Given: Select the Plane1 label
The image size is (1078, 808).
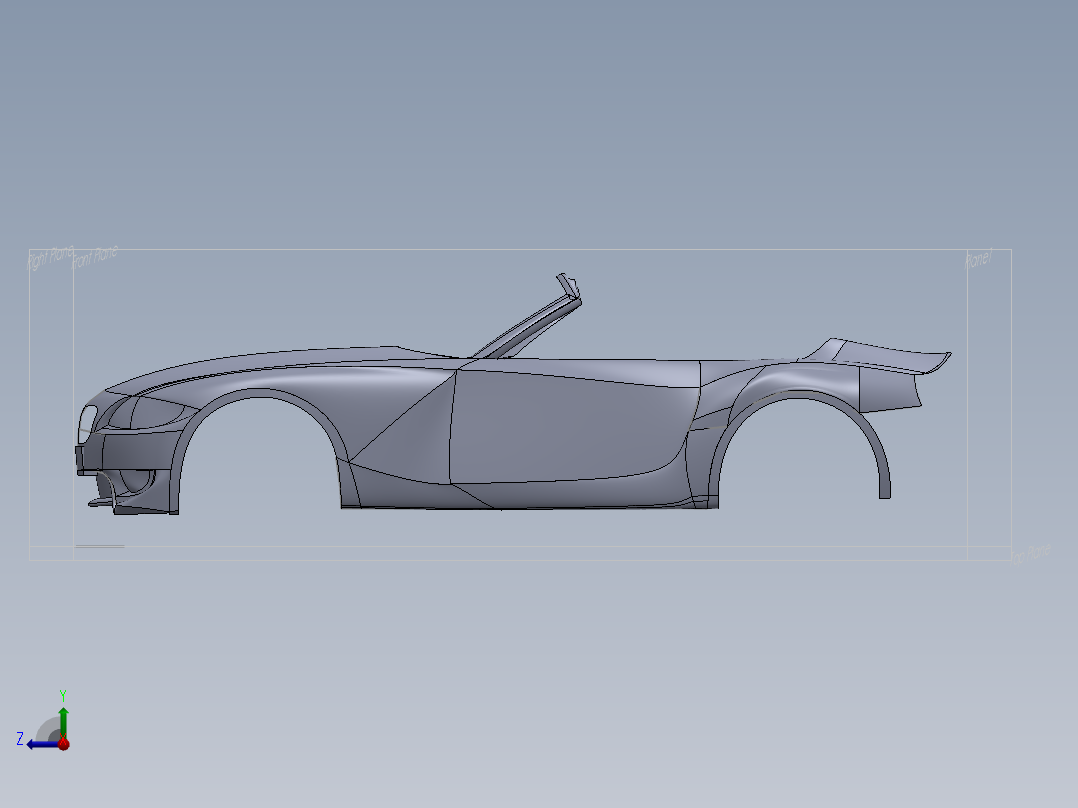Looking at the screenshot, I should pos(979,259).
